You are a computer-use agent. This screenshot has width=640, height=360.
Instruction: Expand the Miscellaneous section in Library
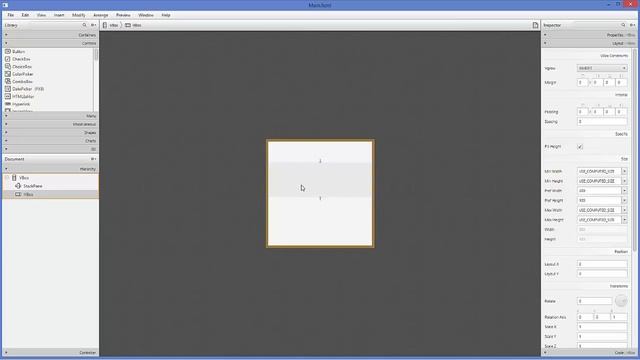point(50,124)
